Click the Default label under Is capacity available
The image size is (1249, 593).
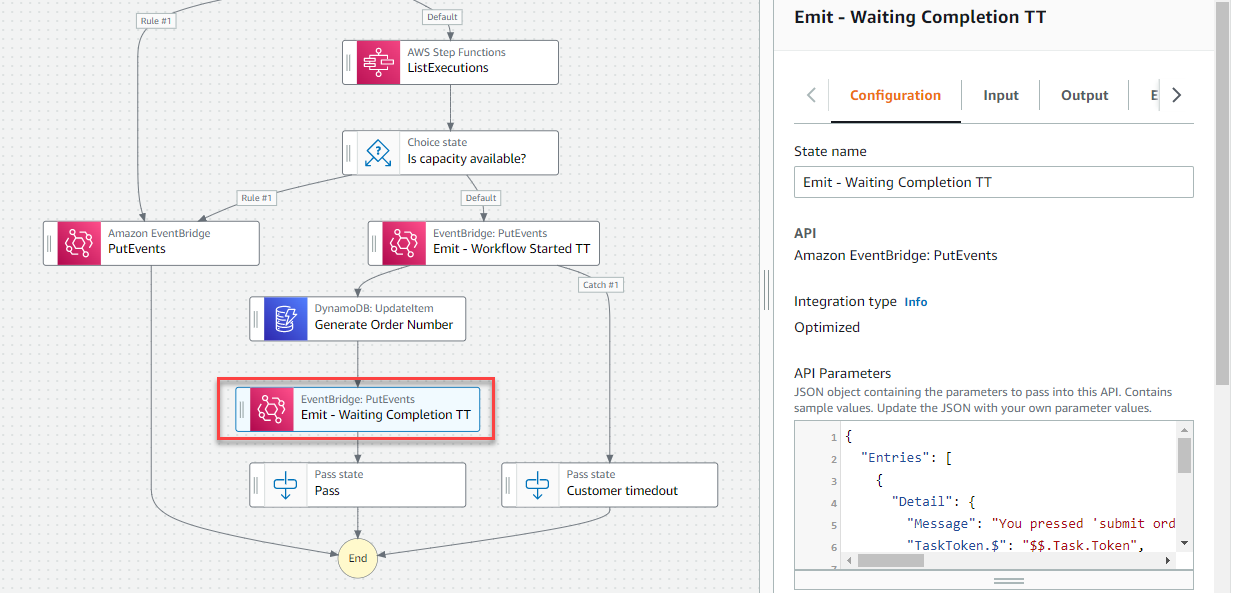click(x=481, y=198)
